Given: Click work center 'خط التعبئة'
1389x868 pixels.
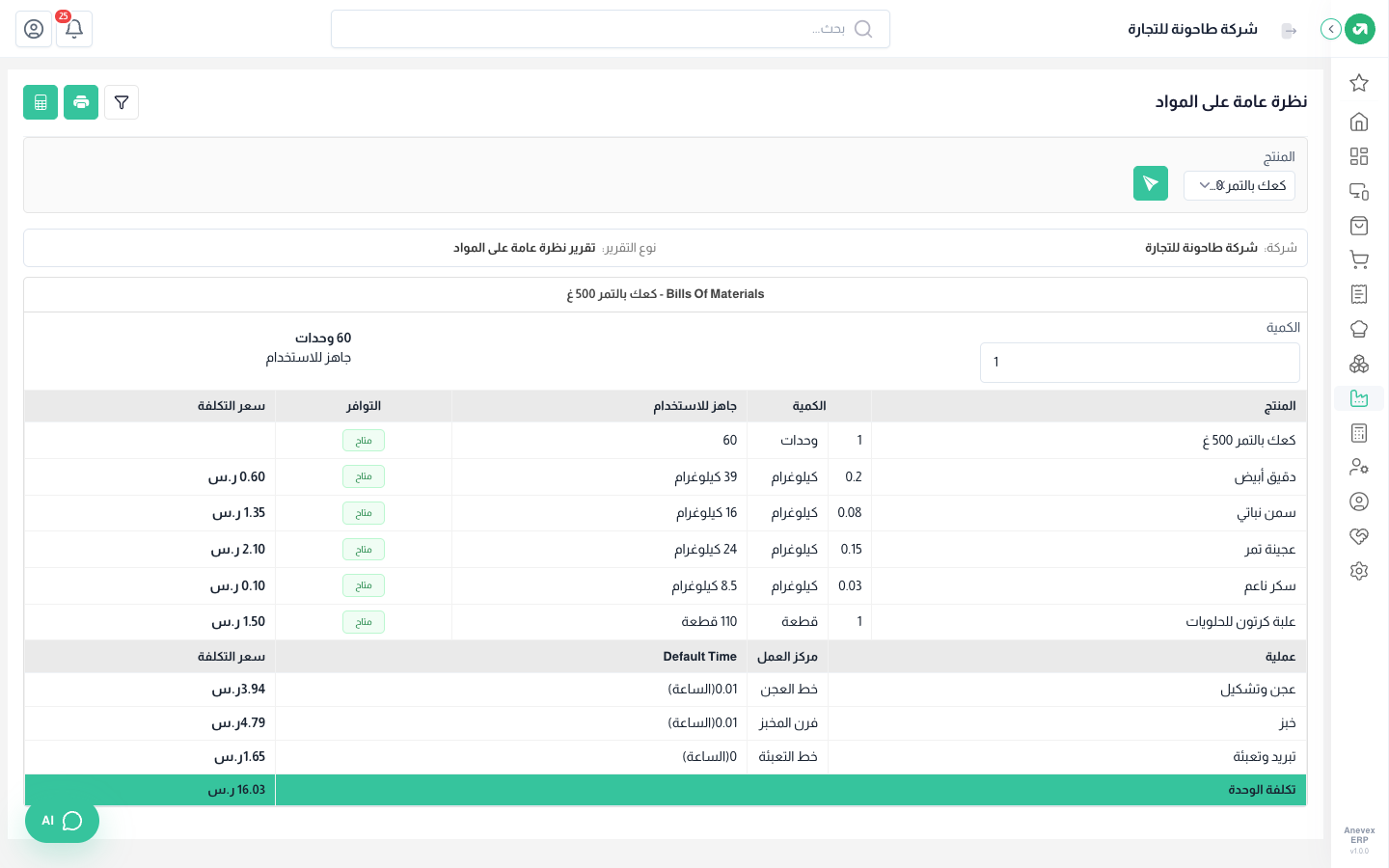Looking at the screenshot, I should pos(788,757).
